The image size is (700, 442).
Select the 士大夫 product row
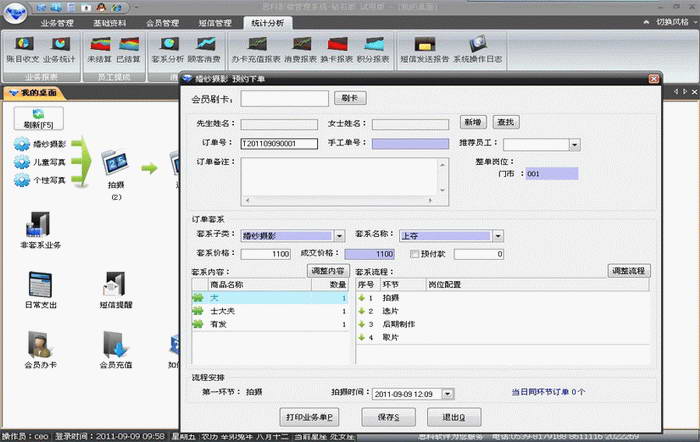point(270,311)
